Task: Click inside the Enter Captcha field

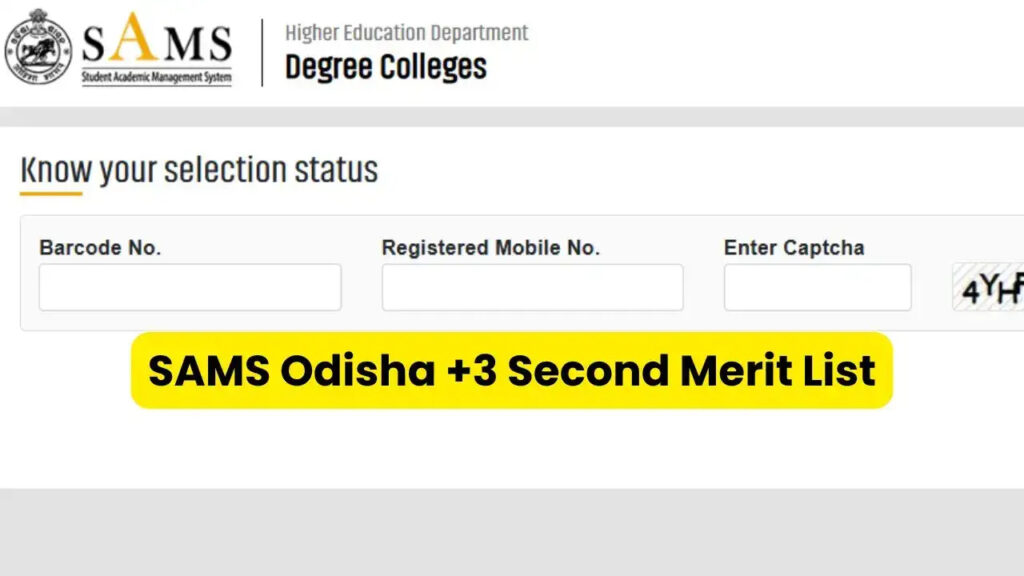Action: point(816,287)
